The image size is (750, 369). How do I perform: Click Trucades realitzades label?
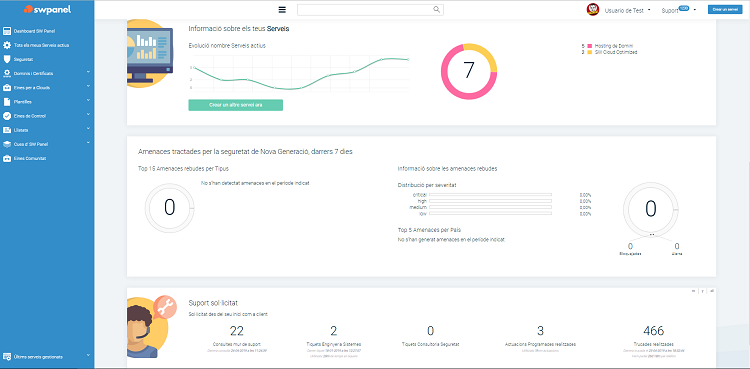(653, 344)
